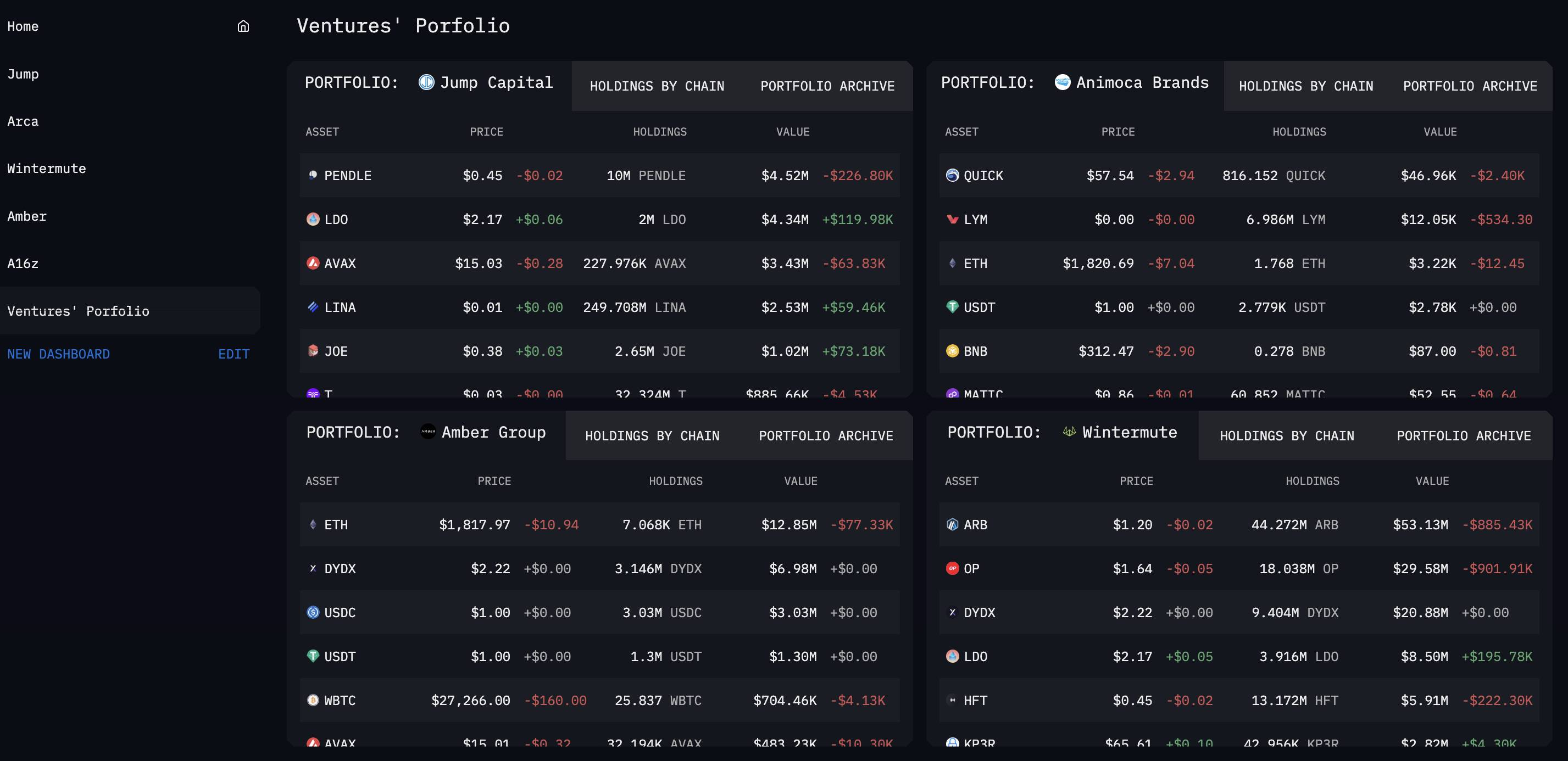
Task: Sort Jump Capital table by VALUE header
Action: (793, 132)
